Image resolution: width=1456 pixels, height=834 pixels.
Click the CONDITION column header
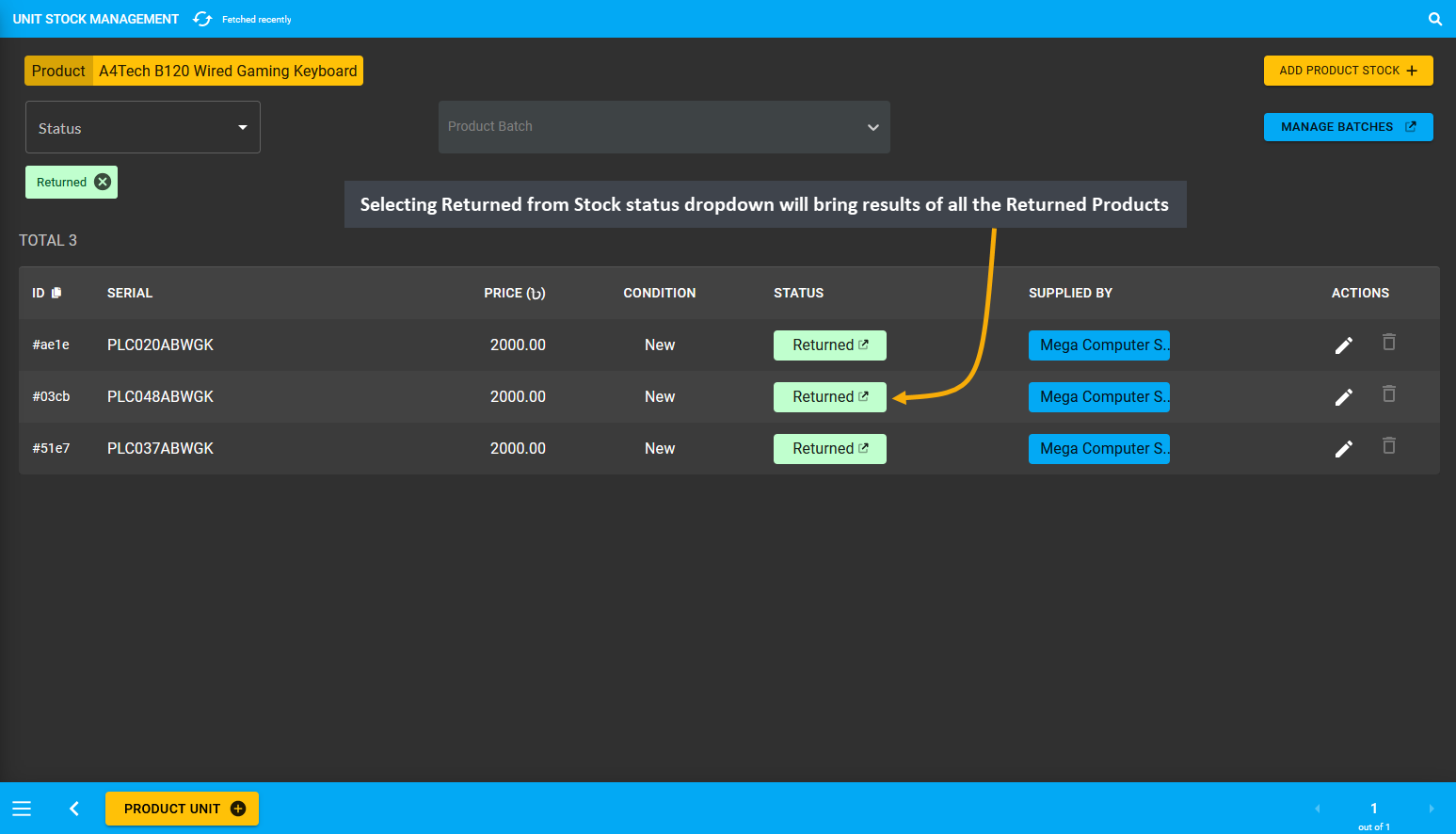(660, 293)
